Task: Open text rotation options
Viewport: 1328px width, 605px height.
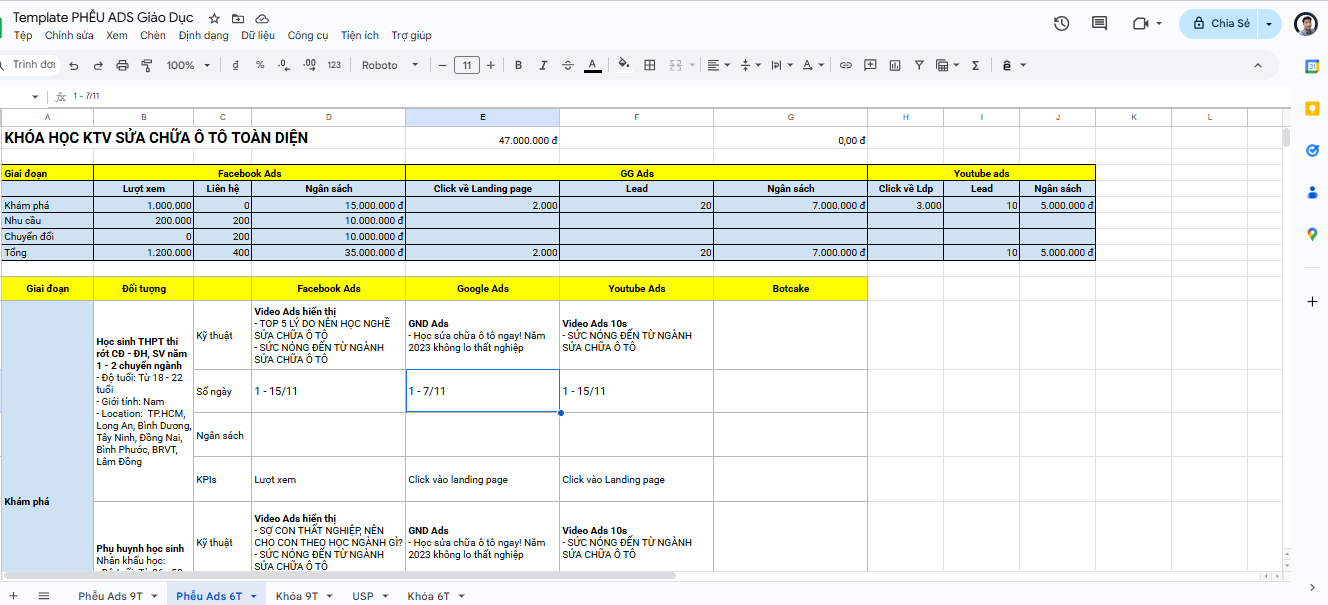Action: coord(814,65)
